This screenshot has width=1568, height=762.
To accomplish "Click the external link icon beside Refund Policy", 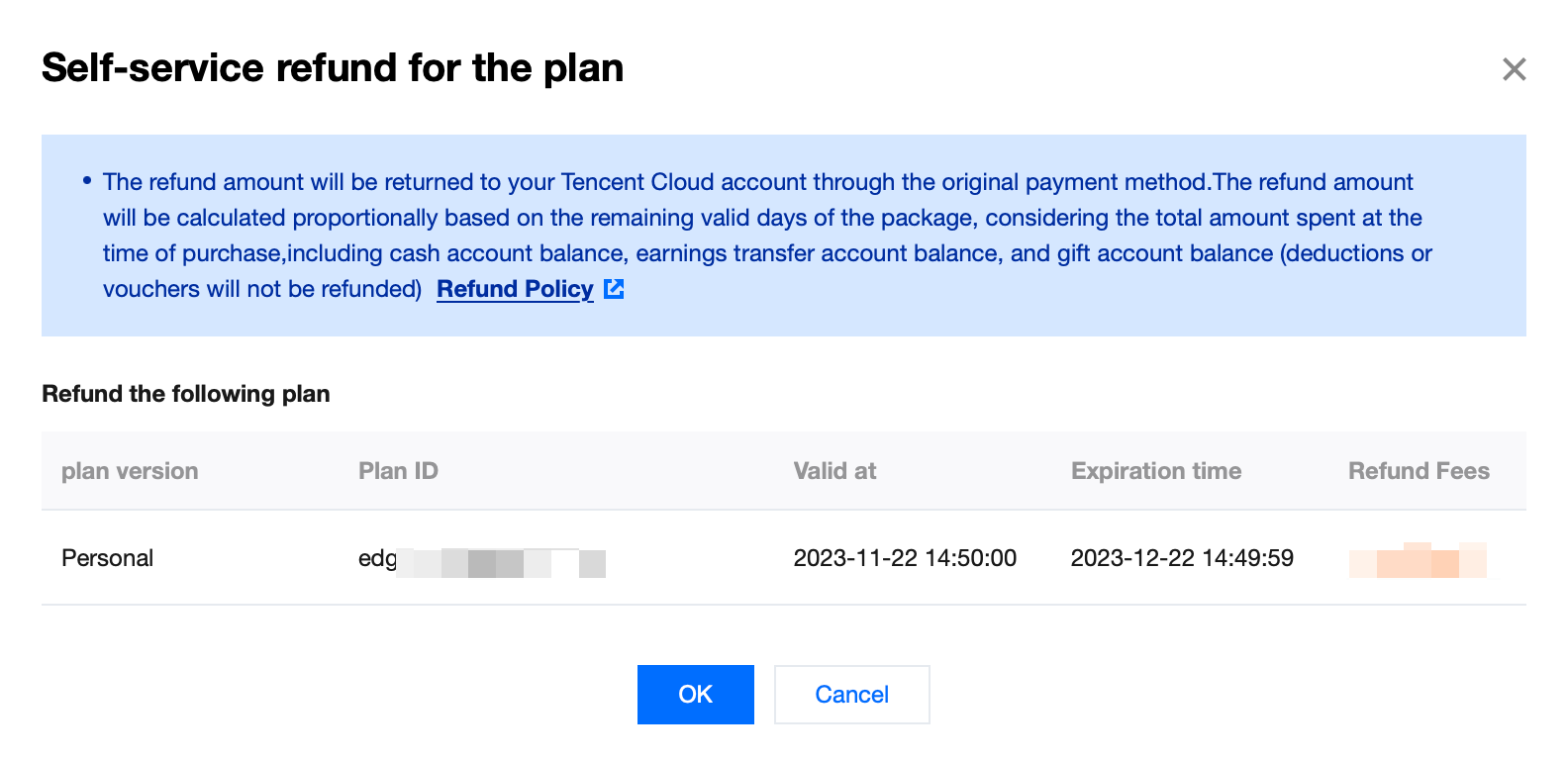I will pyautogui.click(x=614, y=289).
